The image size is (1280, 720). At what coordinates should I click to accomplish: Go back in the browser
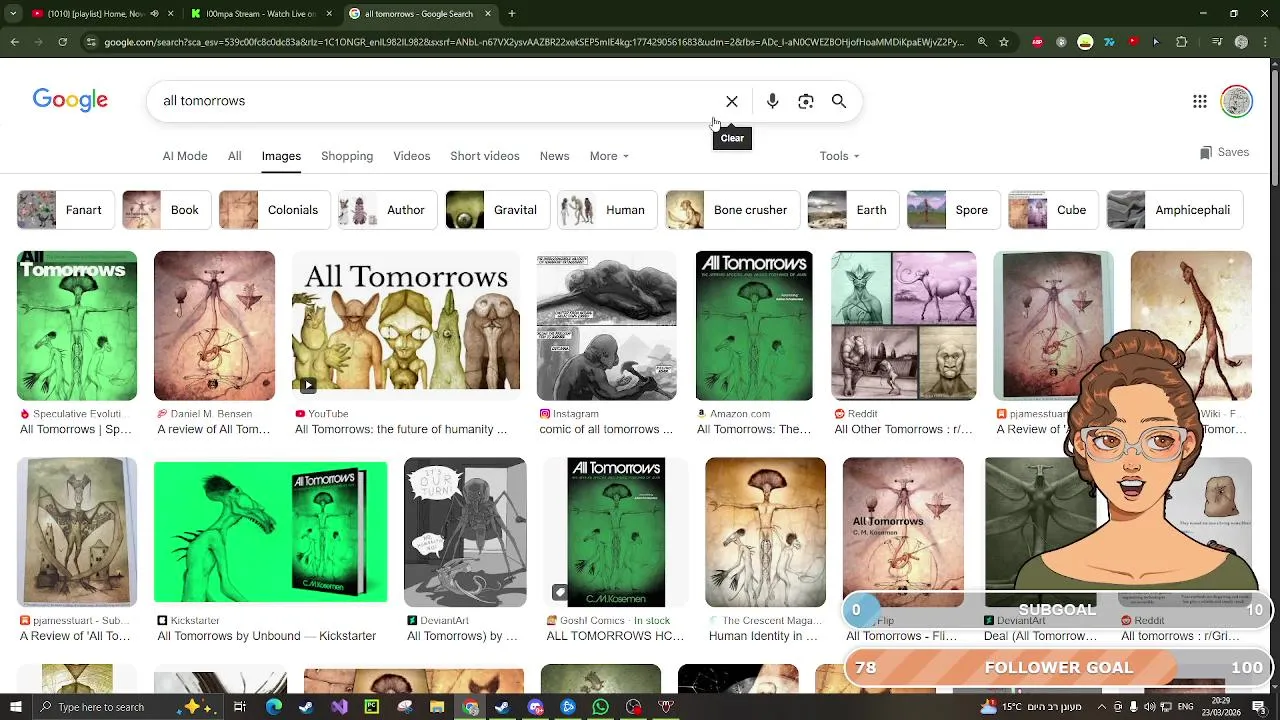tap(14, 42)
